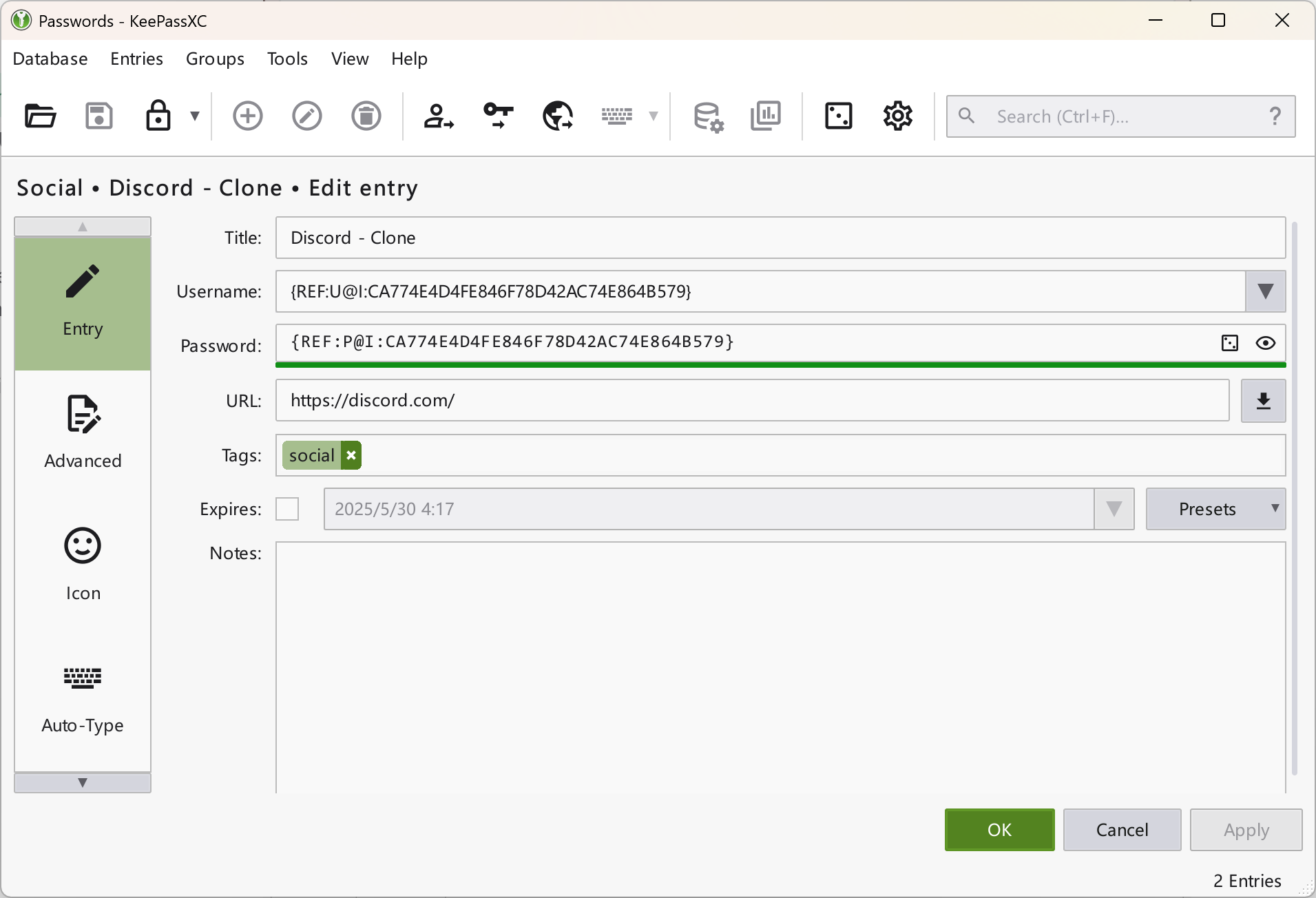This screenshot has height=898, width=1316.
Task: Switch to the Advanced sidebar tab
Action: click(83, 436)
